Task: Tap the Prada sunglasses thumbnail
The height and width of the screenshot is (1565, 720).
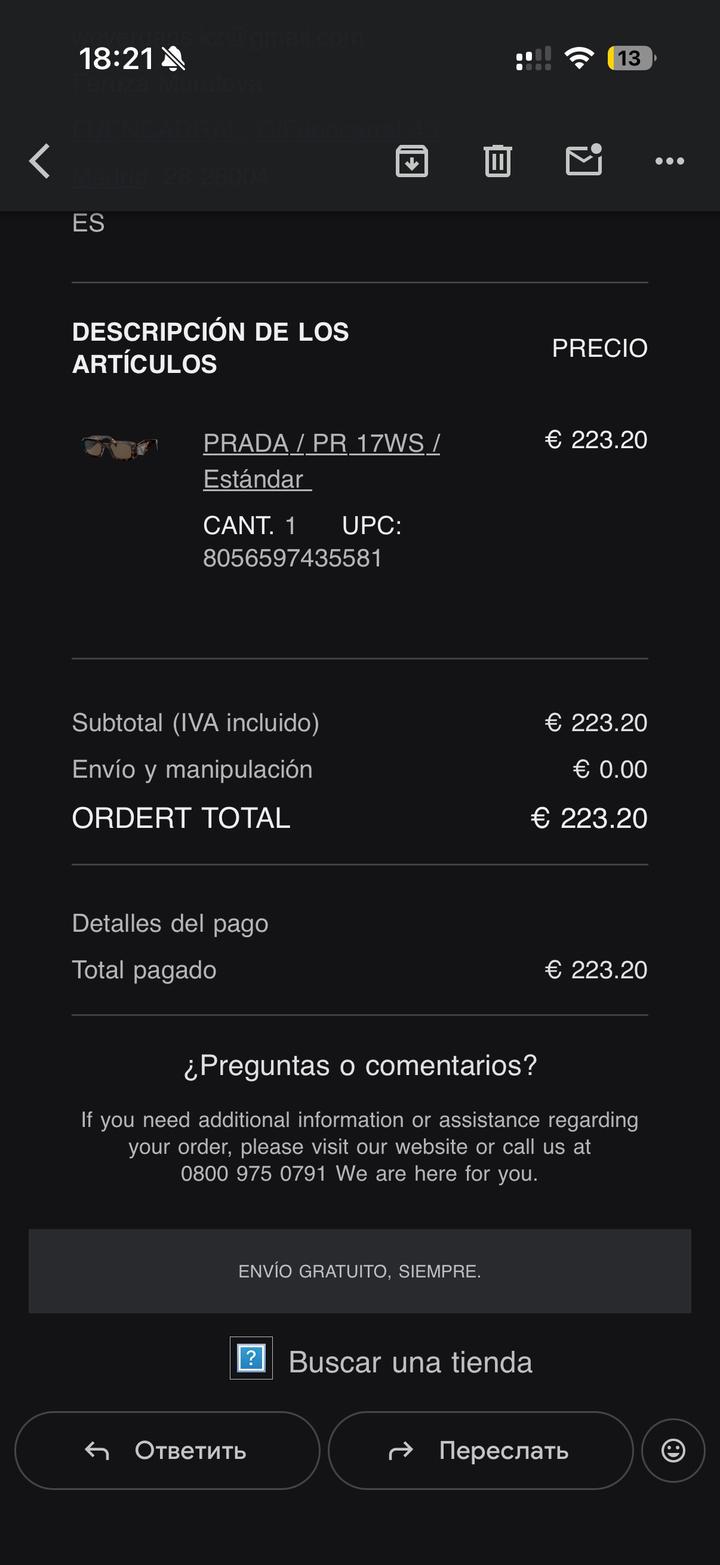Action: click(x=120, y=445)
